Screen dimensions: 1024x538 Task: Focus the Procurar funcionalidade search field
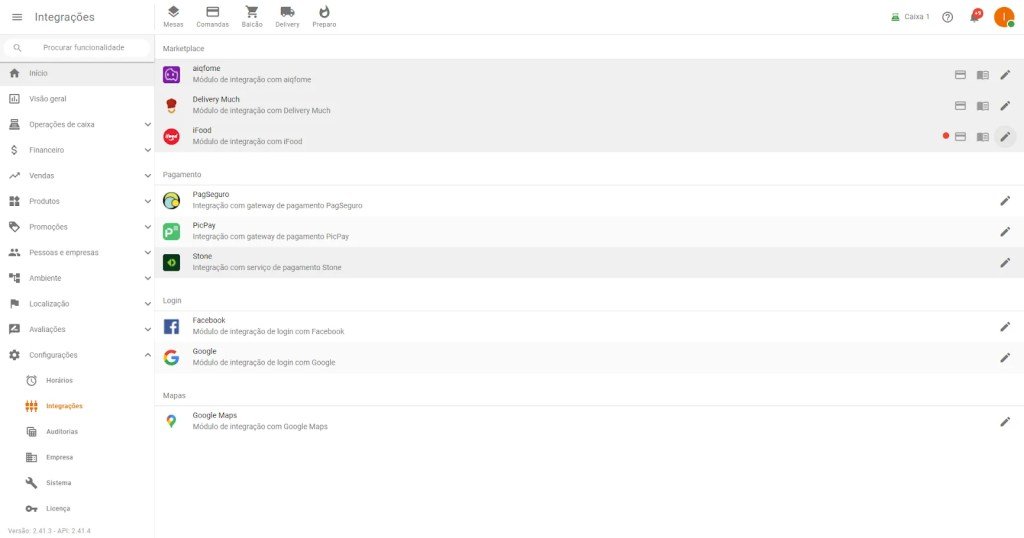77,48
